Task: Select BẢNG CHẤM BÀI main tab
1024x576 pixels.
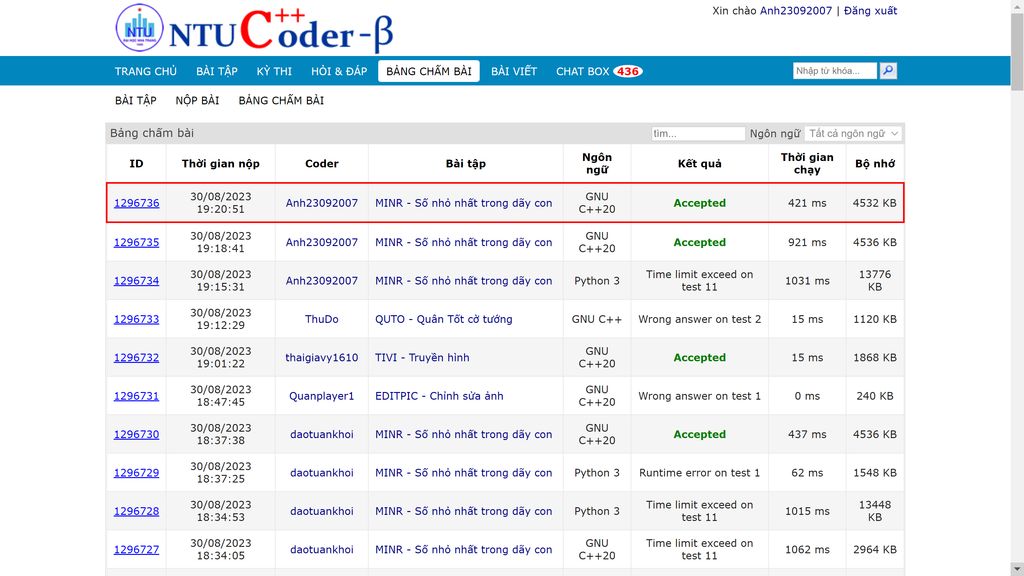Action: click(x=428, y=71)
